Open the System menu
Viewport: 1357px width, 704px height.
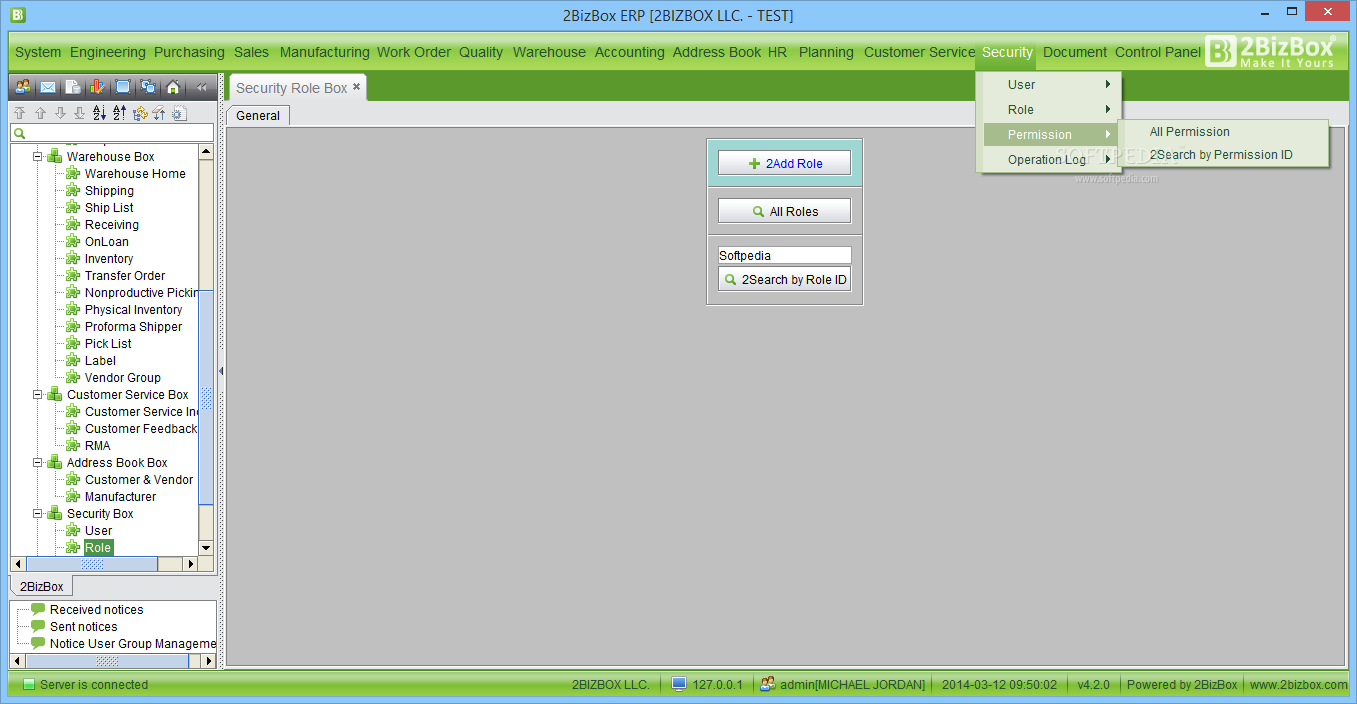pos(38,52)
